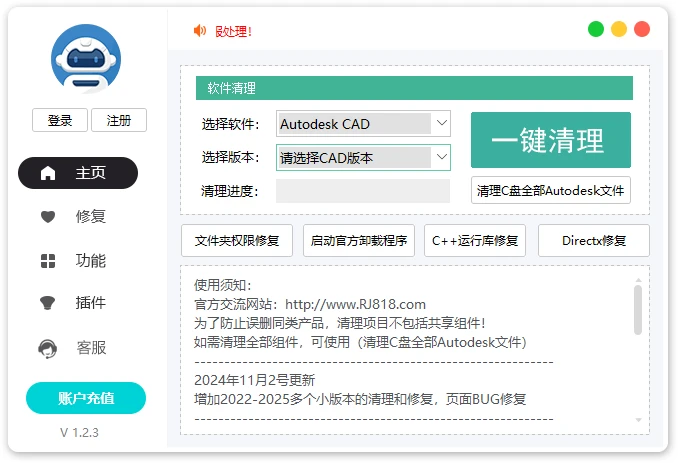Screen dimensions: 678x463
Task: Click the headset support icon beside 客服
Action: (x=48, y=348)
